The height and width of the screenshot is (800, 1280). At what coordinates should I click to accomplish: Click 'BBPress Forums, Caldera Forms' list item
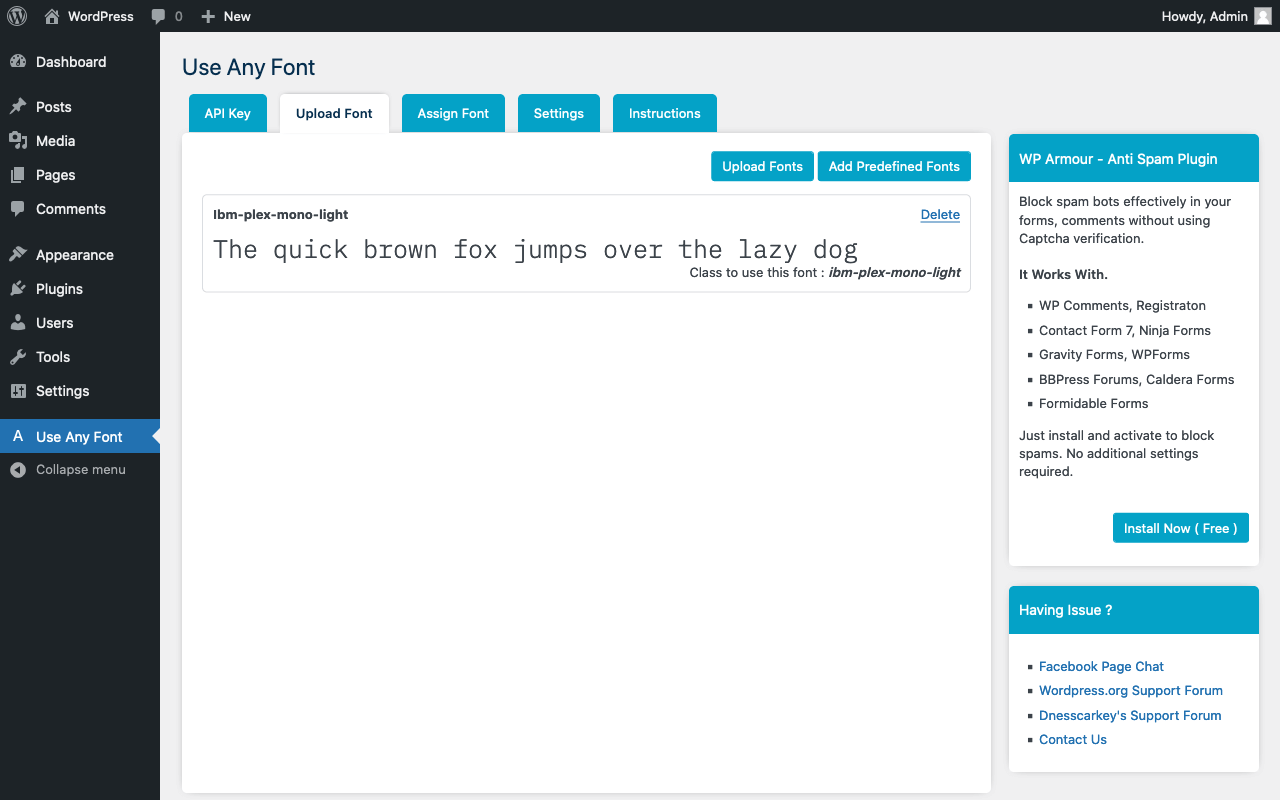(x=1137, y=379)
